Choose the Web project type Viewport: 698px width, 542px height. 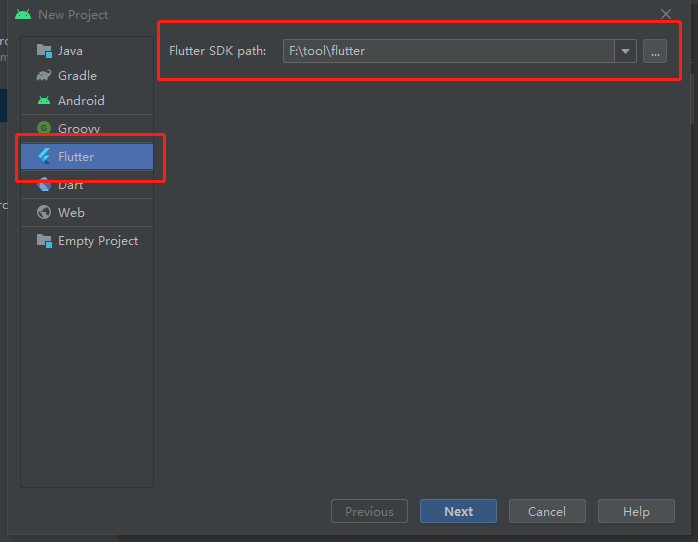(87, 212)
